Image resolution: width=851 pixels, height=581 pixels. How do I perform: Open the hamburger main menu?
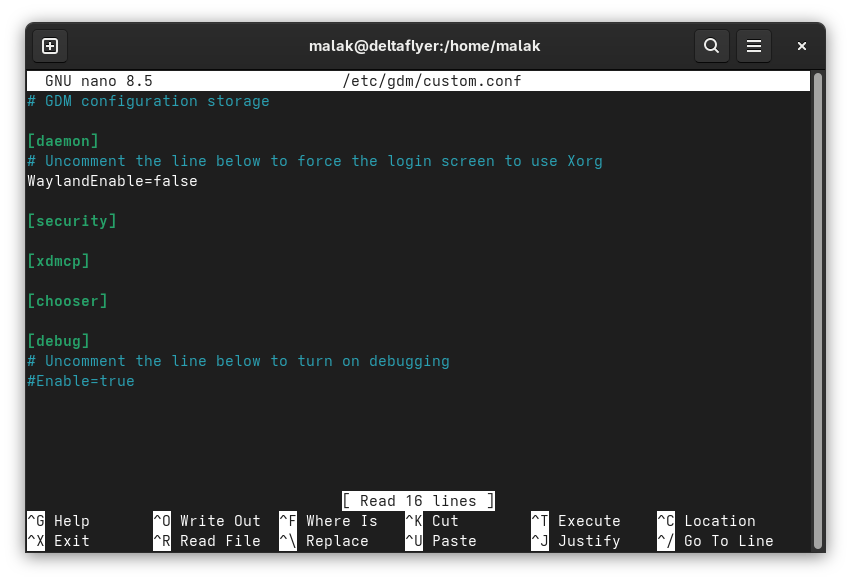[x=754, y=46]
